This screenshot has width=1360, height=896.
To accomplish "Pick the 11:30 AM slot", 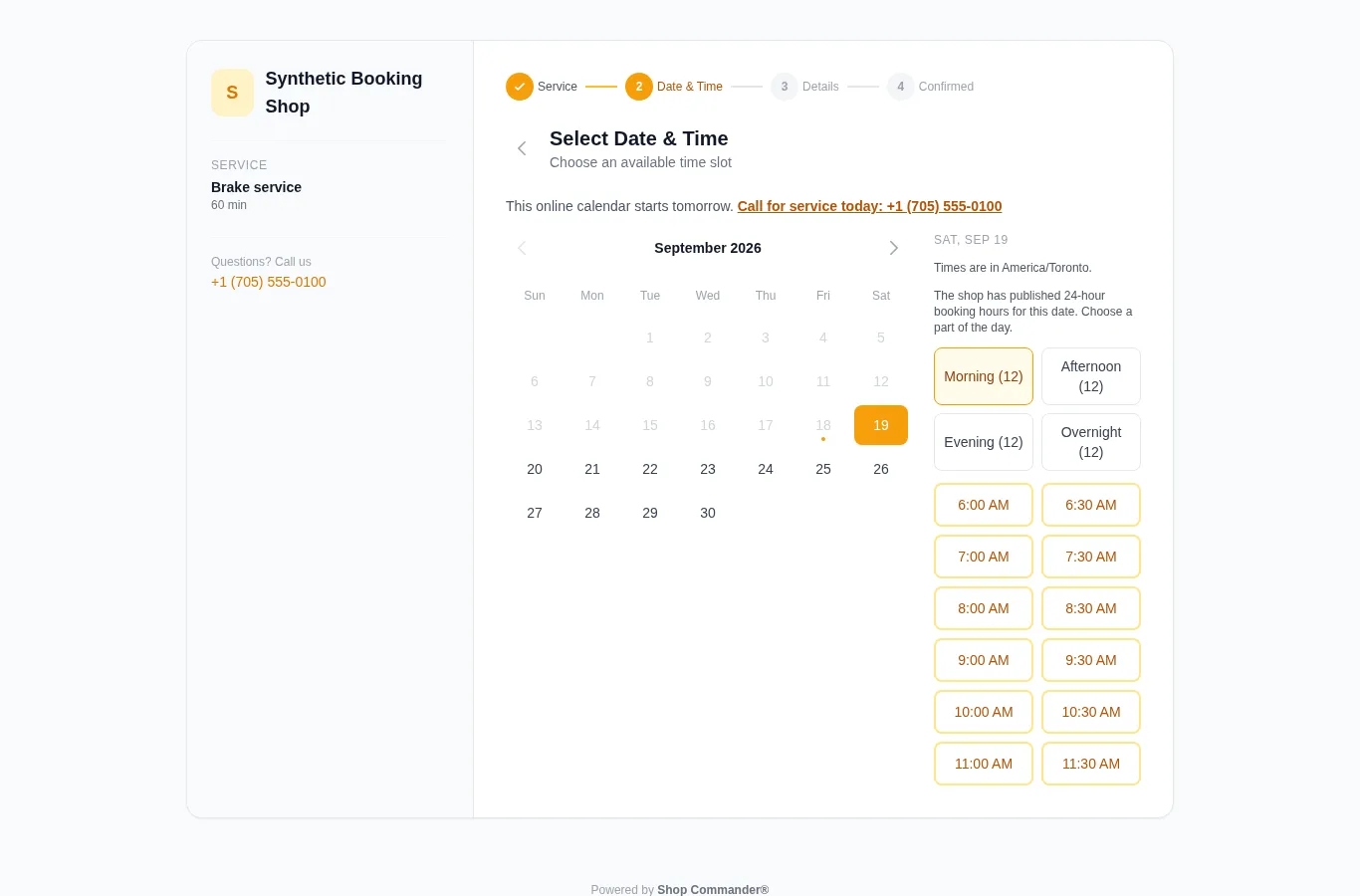I will tap(1091, 764).
